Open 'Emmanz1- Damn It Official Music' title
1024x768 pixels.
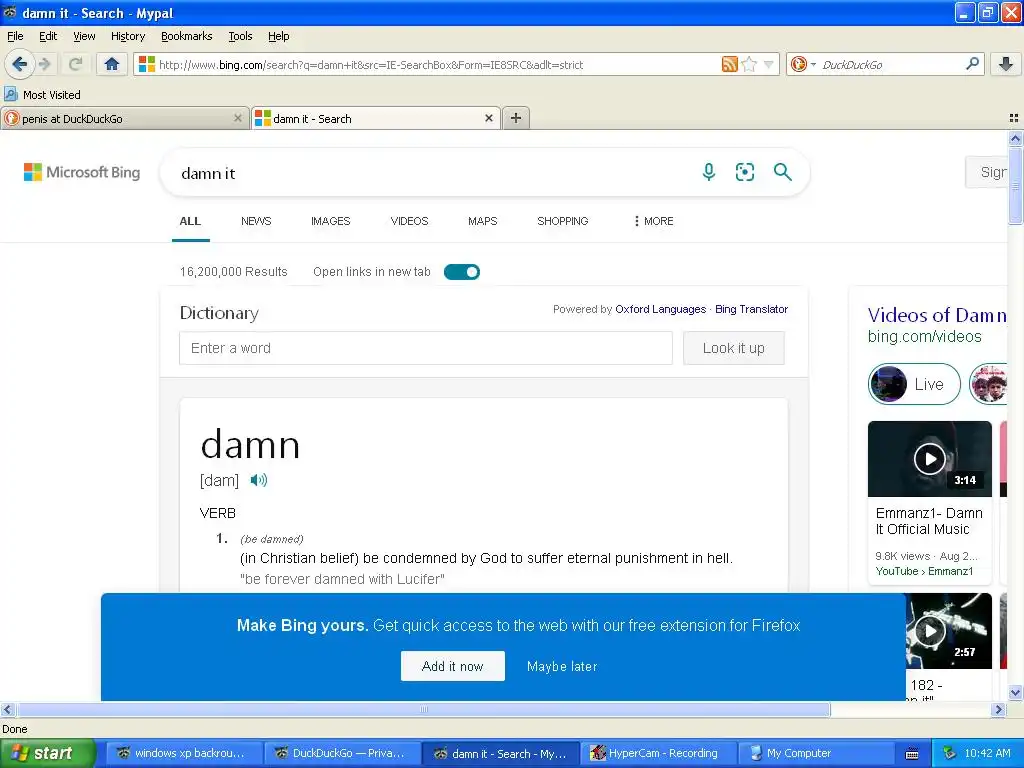coord(929,521)
